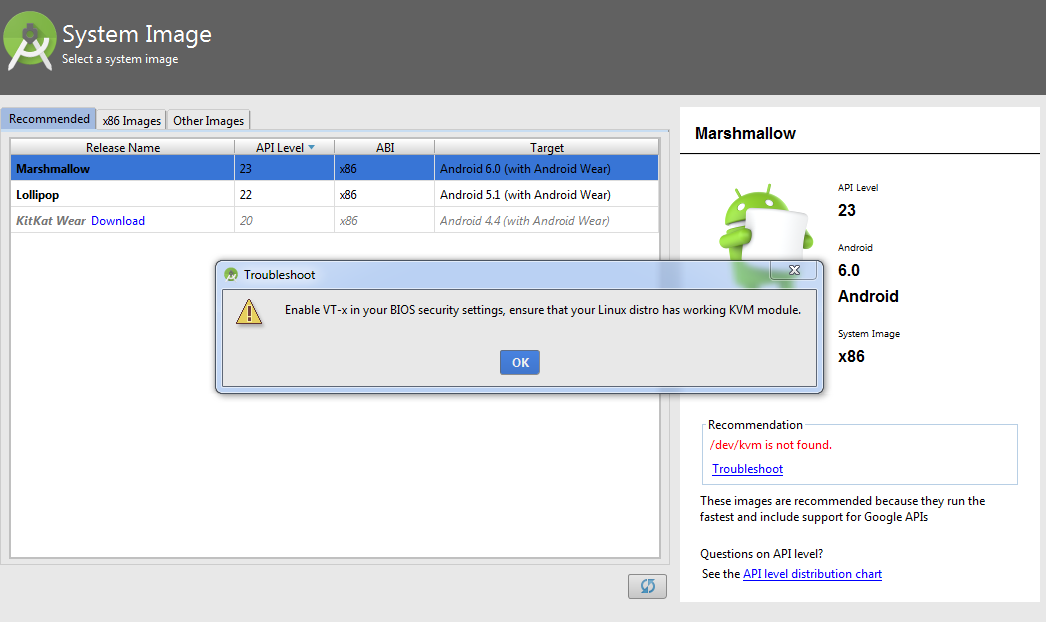Sort by API Level column header
Viewport: 1046px width, 622px height.
point(285,147)
